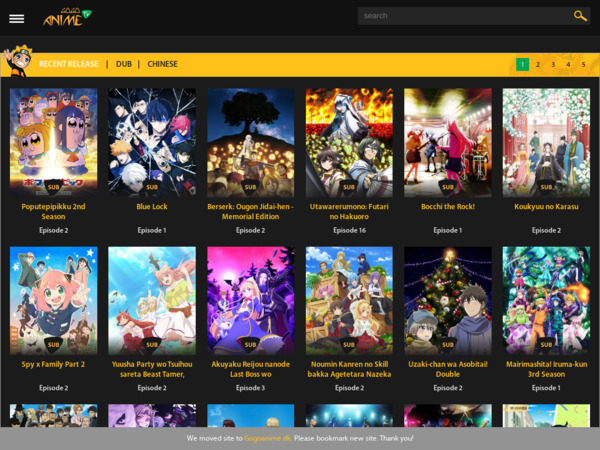Open Bocchi the Rock! poster

pyautogui.click(x=448, y=143)
